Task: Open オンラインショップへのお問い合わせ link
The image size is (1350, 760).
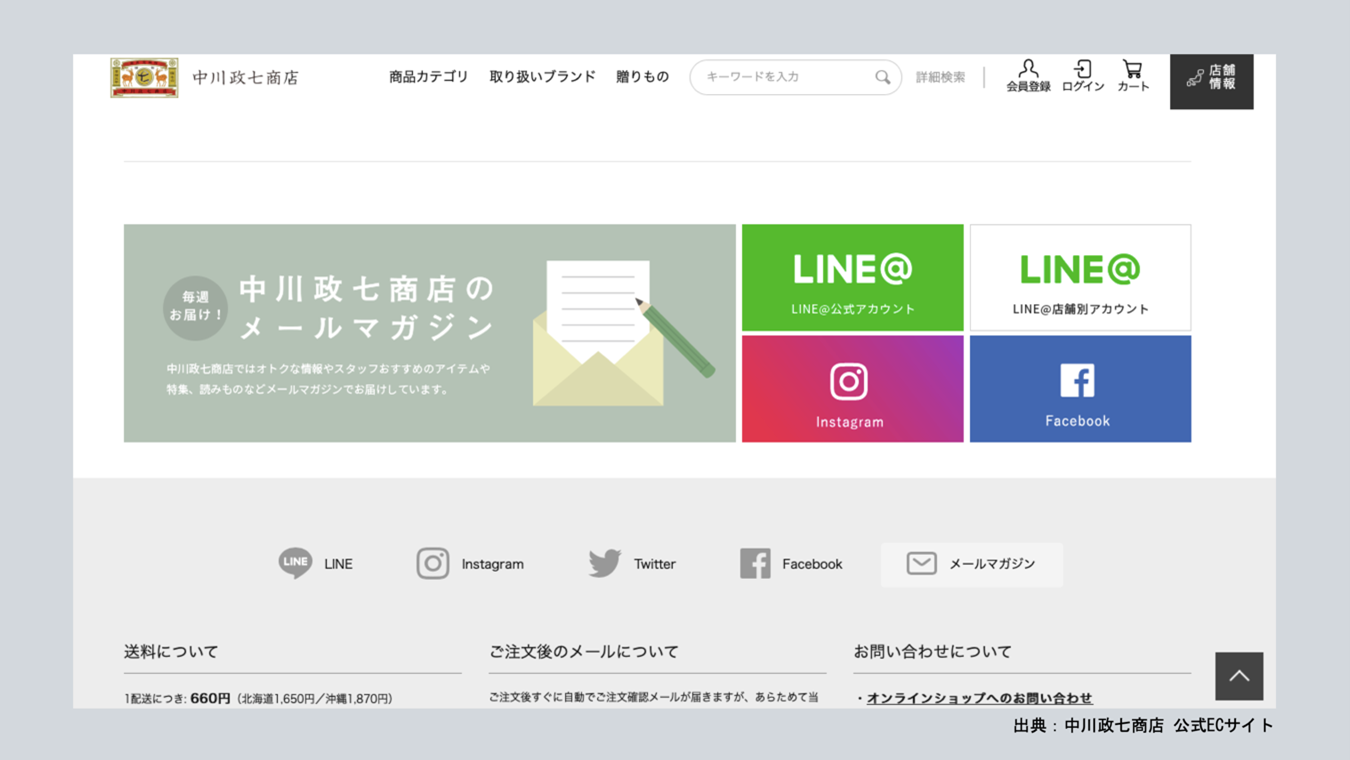Action: click(x=979, y=698)
